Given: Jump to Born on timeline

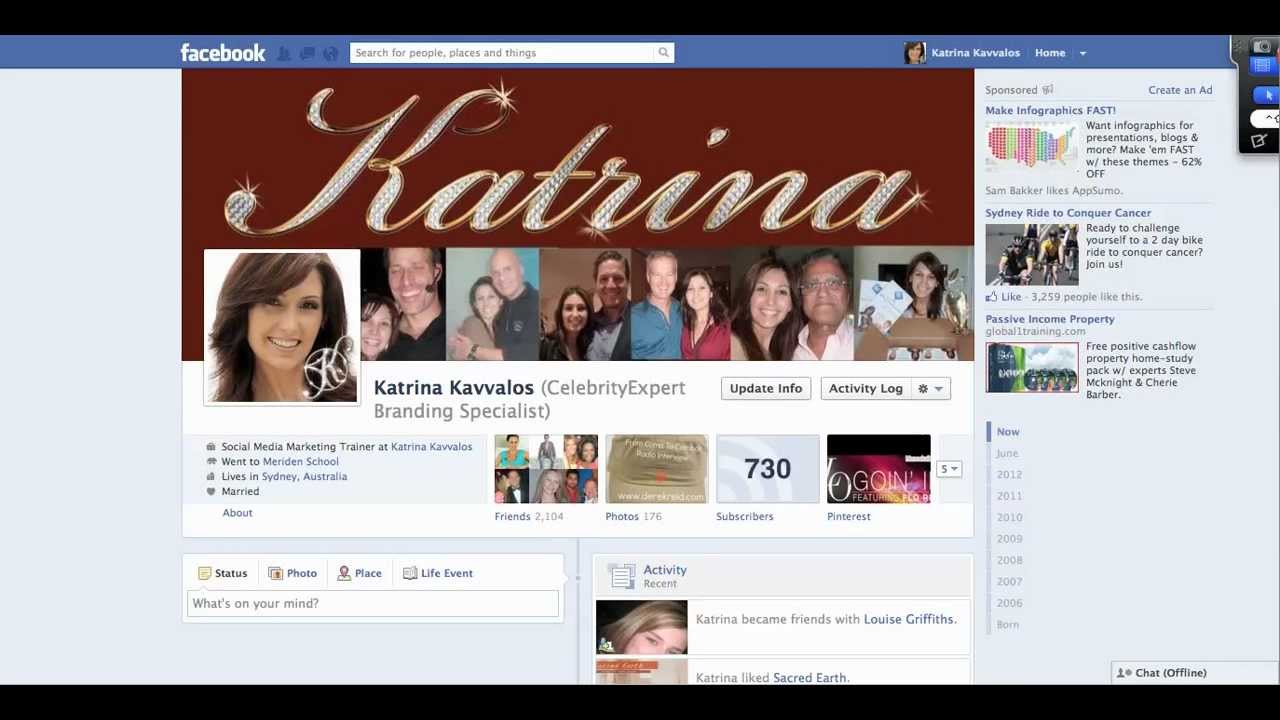Looking at the screenshot, I should point(1007,625).
